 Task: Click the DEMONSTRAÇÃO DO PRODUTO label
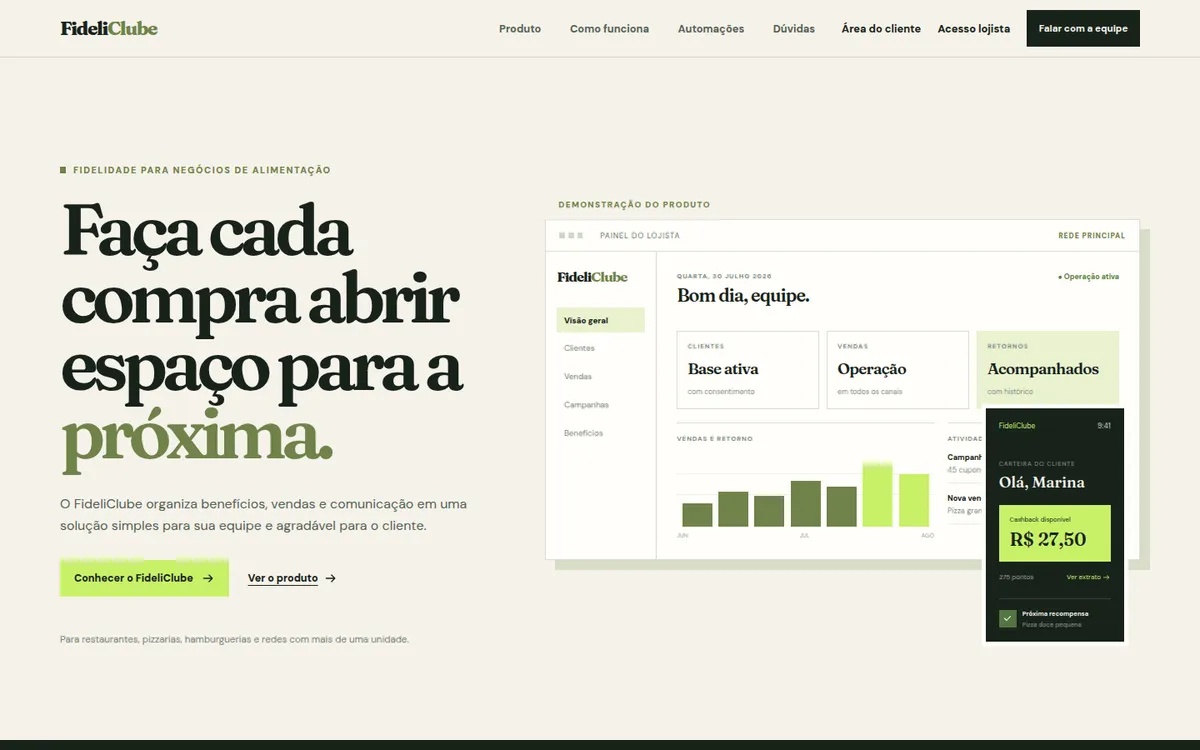coord(634,205)
